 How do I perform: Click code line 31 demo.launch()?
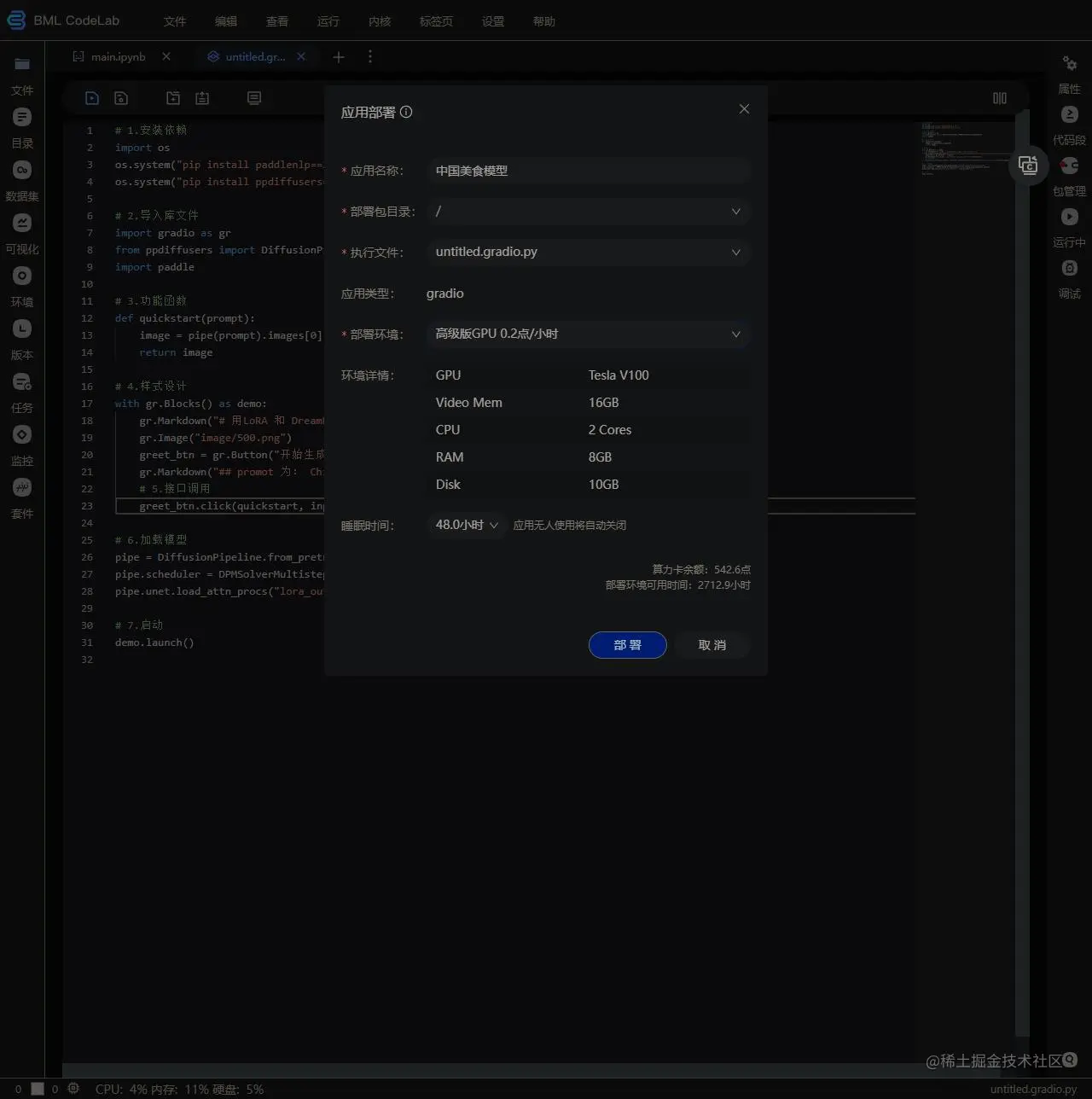tap(154, 643)
